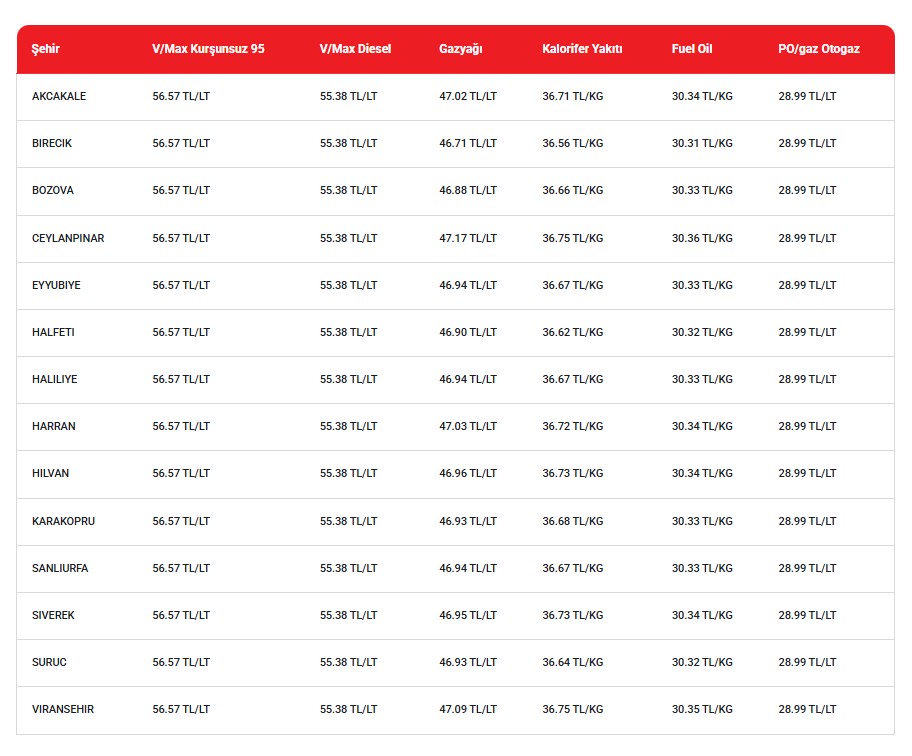The image size is (912, 756).
Task: Click the Kalorifer Yakıtı column header
Action: pyautogui.click(x=582, y=49)
